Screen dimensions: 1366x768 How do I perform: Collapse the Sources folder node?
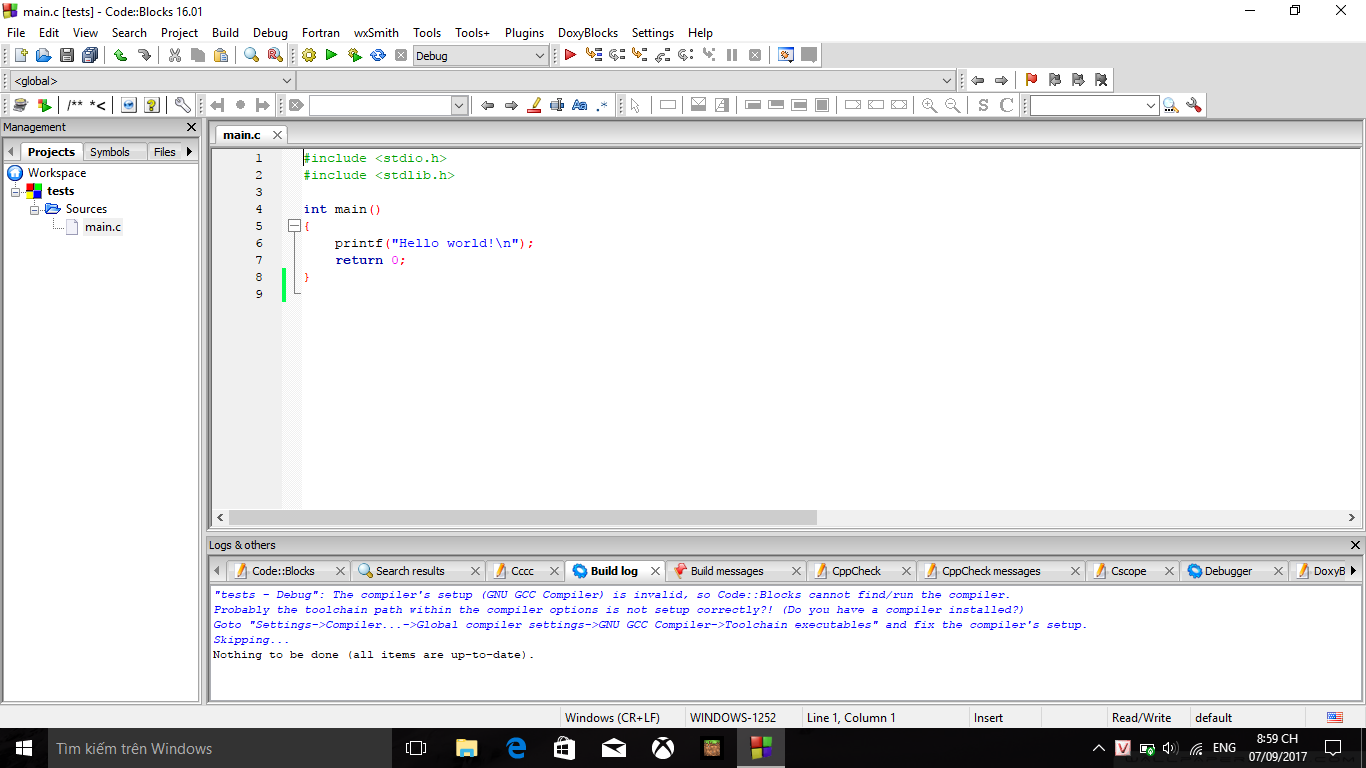(34, 209)
